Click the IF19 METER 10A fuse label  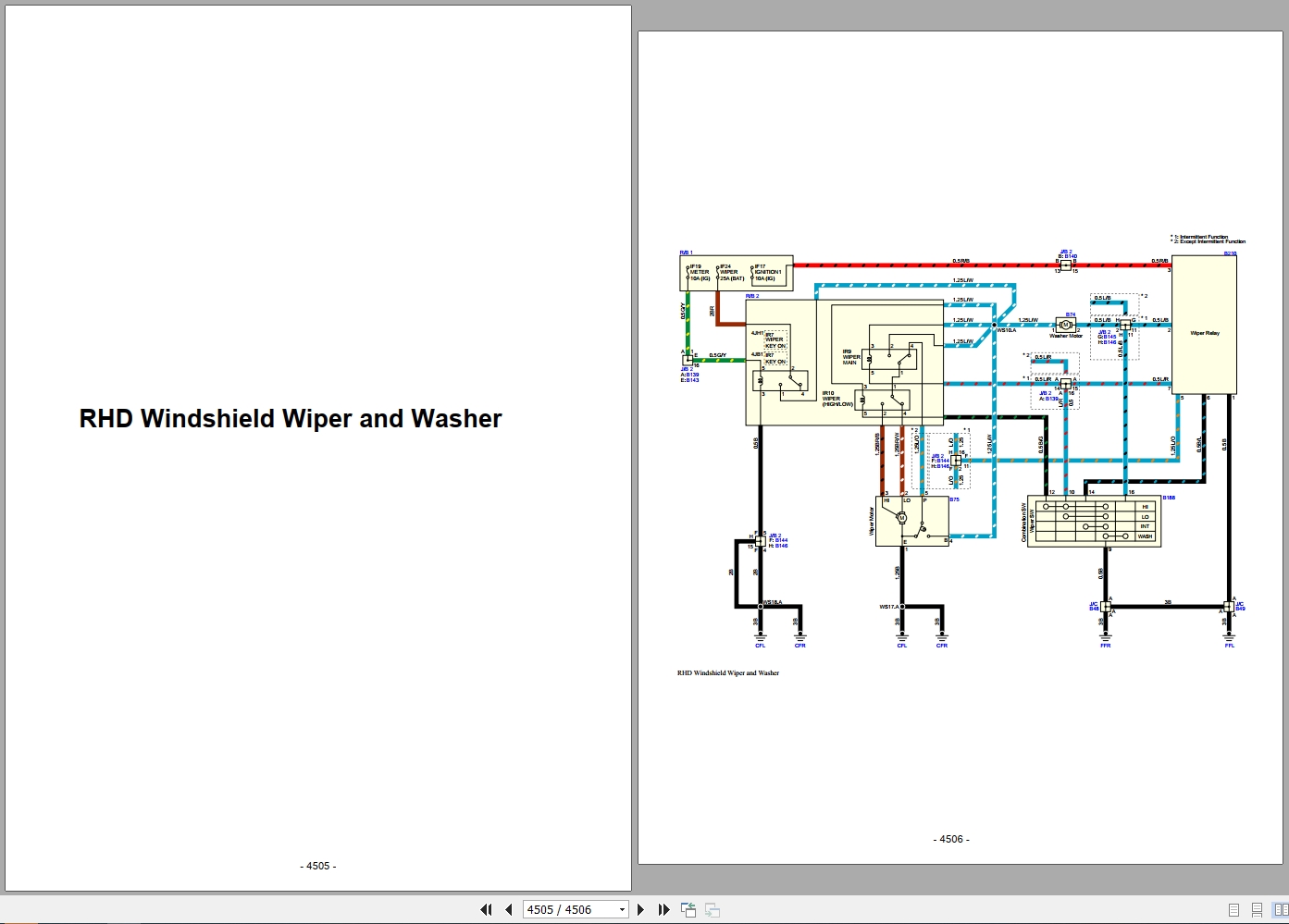click(x=700, y=272)
